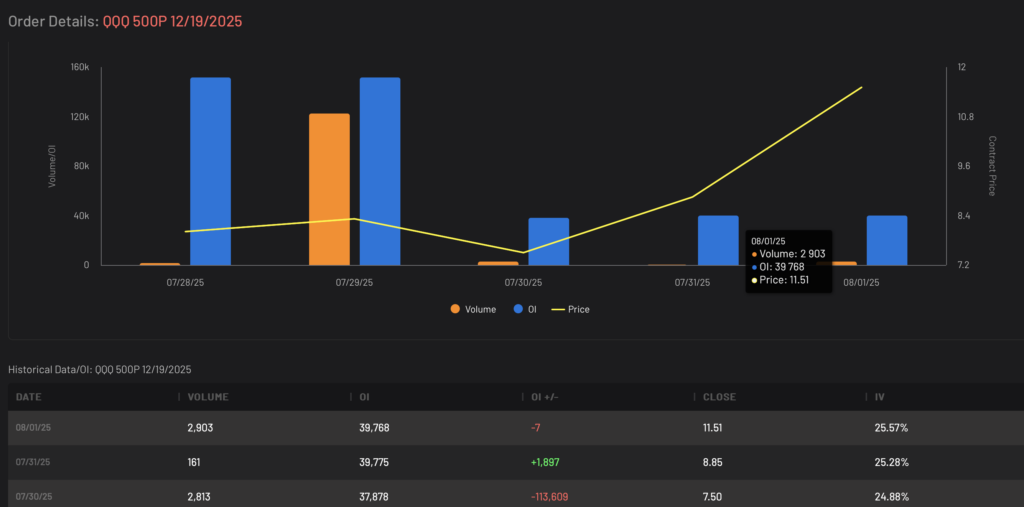Click the 07/28/25 x-axis label
This screenshot has width=1024, height=507.
(x=185, y=283)
